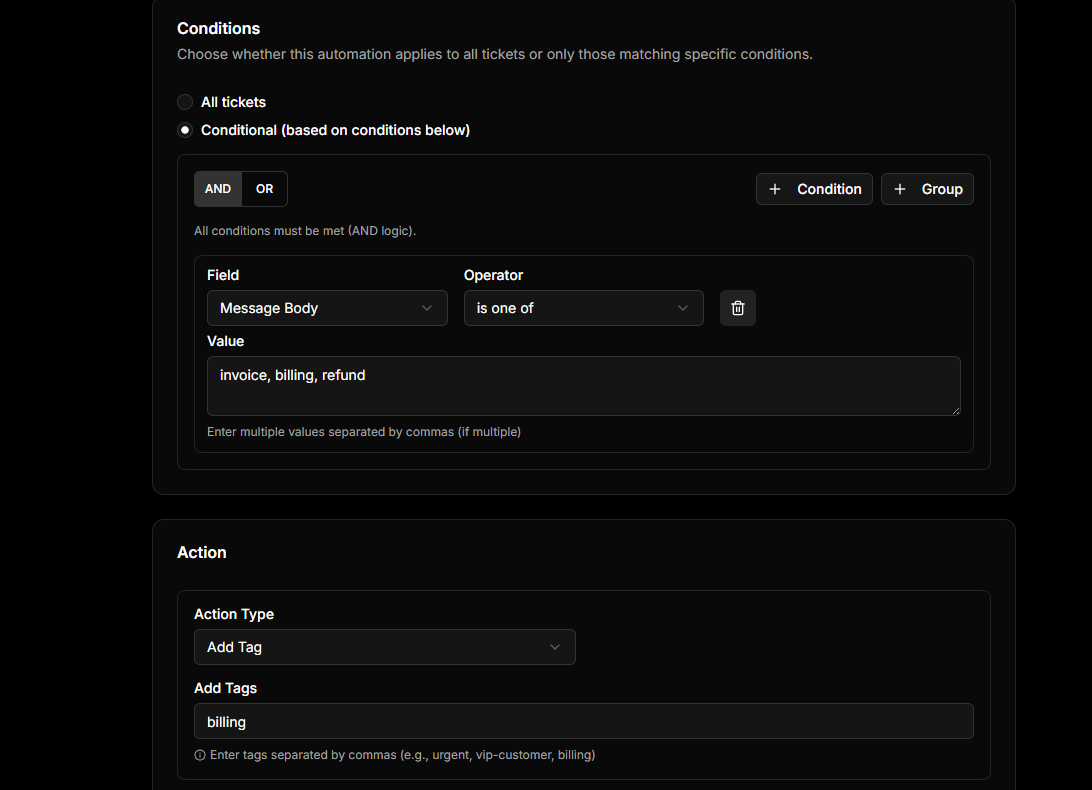Focus the Value text area with invoice keywords
Screen dimensions: 1092x790
tap(583, 386)
